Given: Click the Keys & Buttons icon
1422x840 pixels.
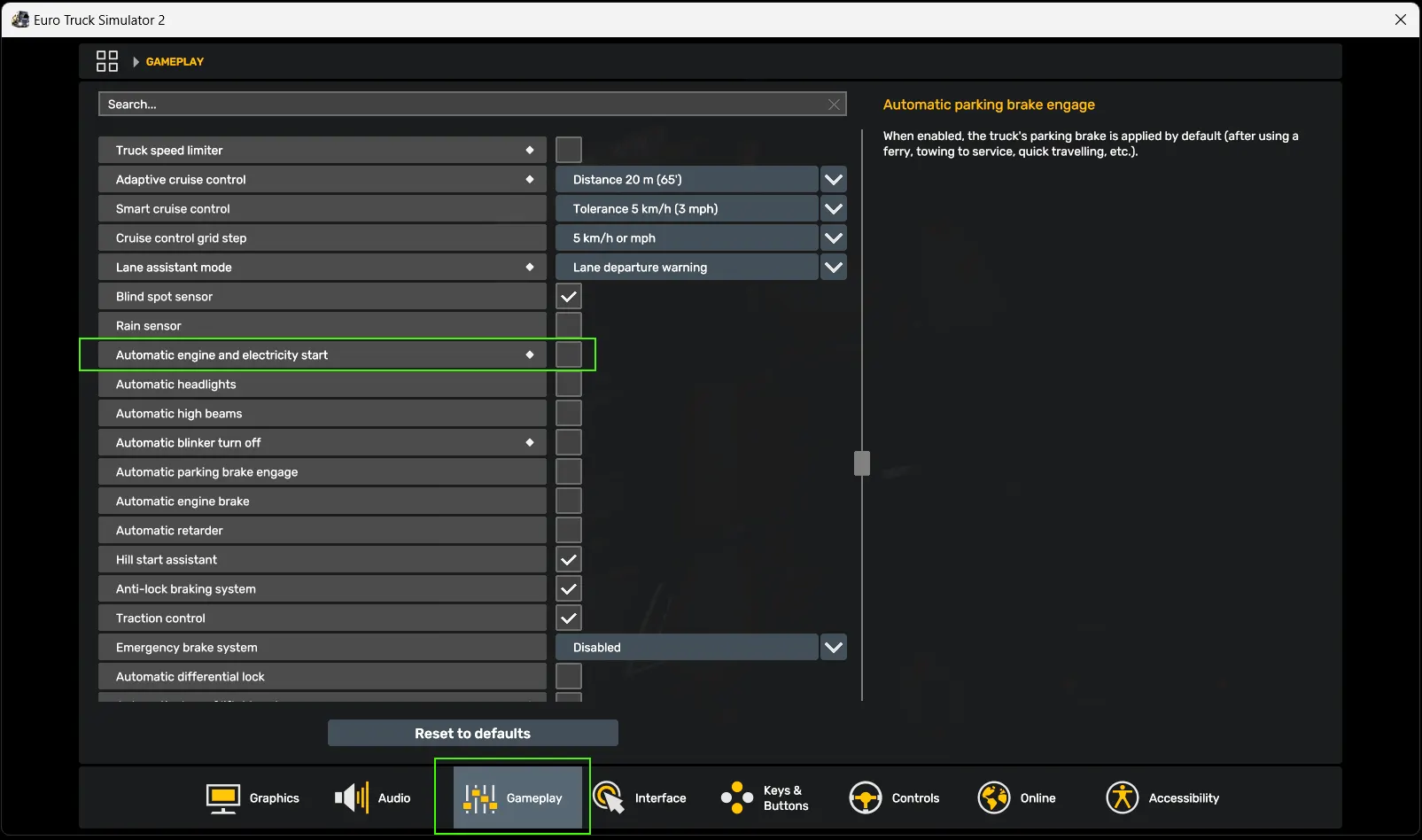Looking at the screenshot, I should (x=737, y=798).
